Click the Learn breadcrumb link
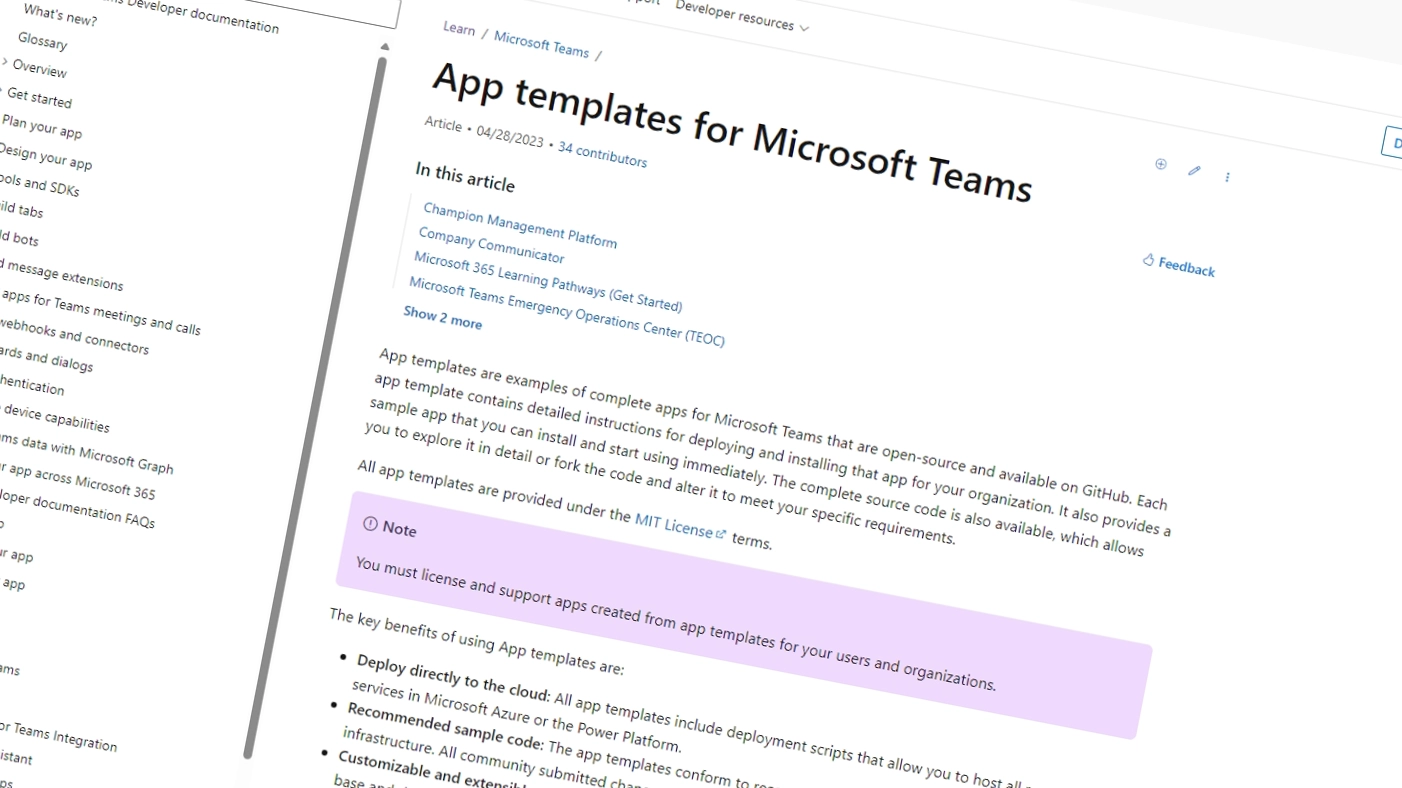The height and width of the screenshot is (788, 1402). (x=458, y=30)
